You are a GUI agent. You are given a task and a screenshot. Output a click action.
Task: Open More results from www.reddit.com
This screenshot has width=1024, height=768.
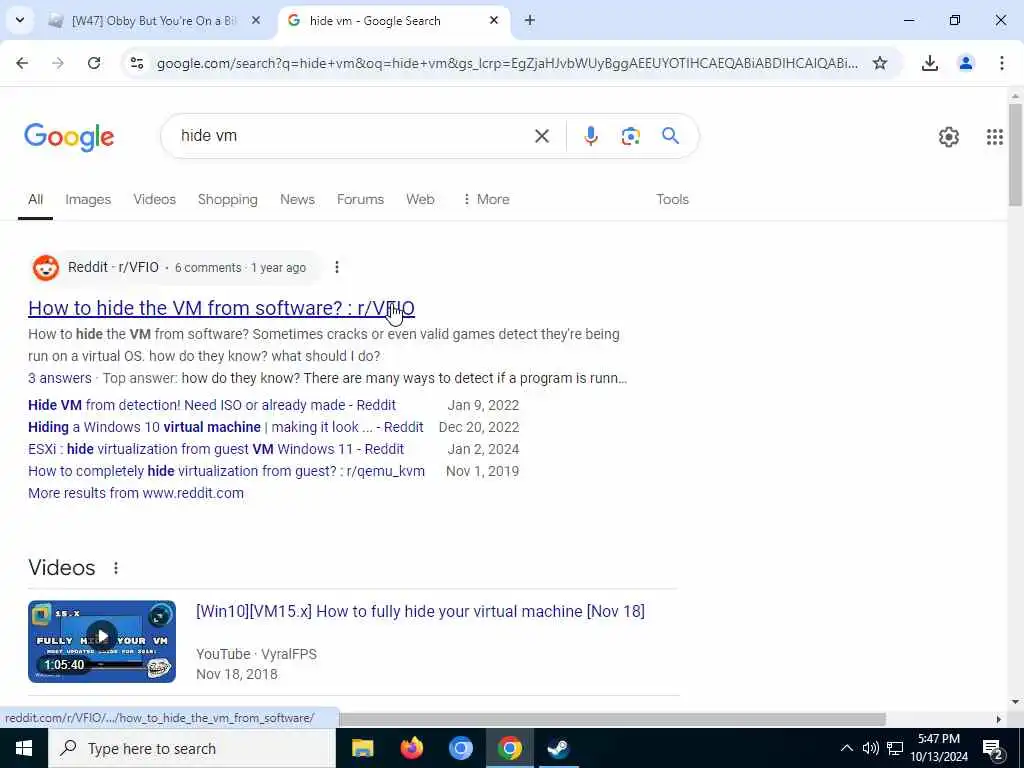[136, 493]
